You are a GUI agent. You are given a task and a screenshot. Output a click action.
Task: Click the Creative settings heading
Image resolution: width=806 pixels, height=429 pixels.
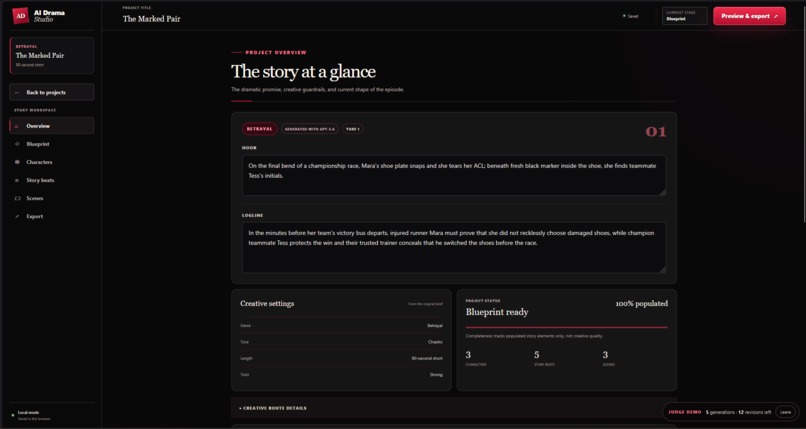pos(267,304)
